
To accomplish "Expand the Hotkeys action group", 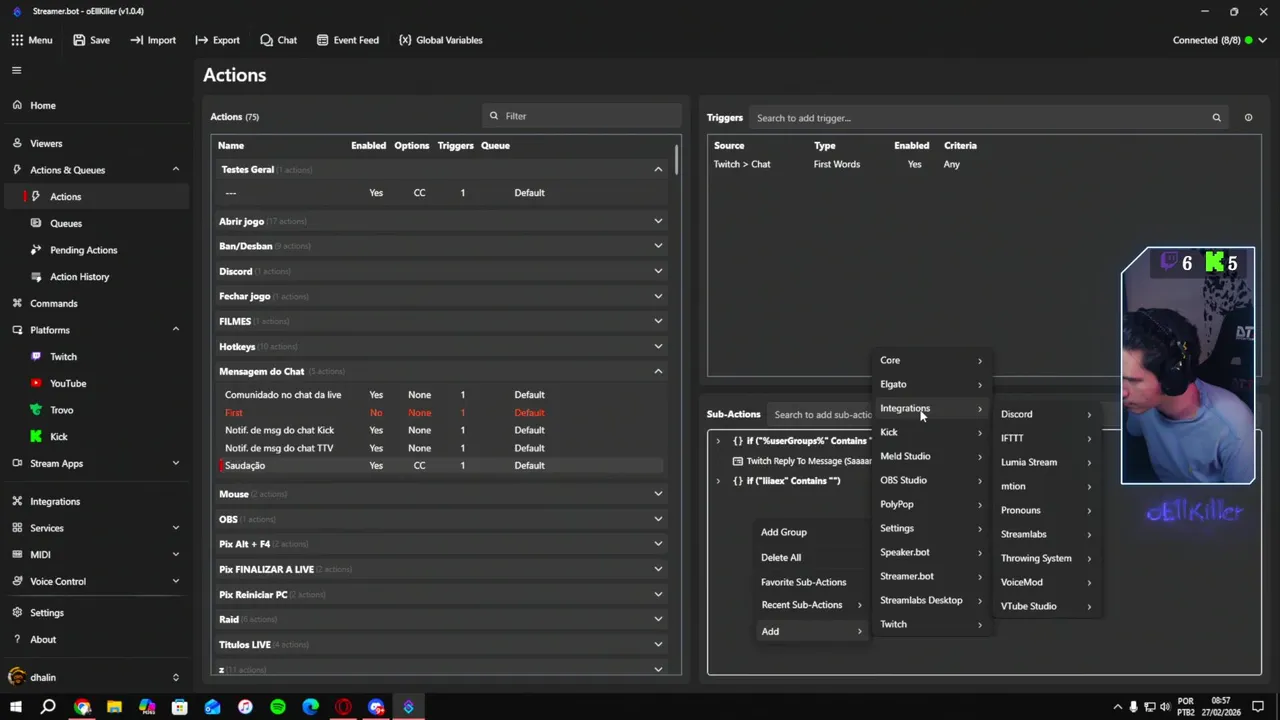I will (x=658, y=346).
